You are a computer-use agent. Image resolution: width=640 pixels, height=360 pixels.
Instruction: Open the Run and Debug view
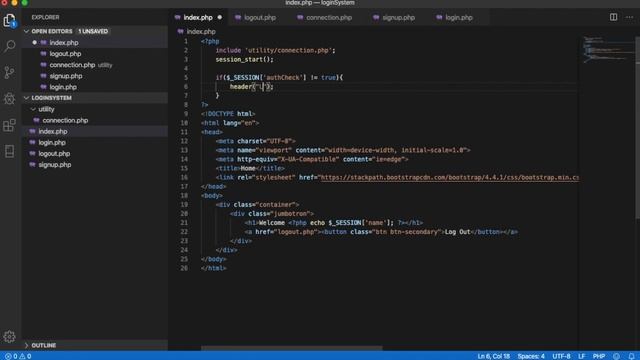coord(9,98)
